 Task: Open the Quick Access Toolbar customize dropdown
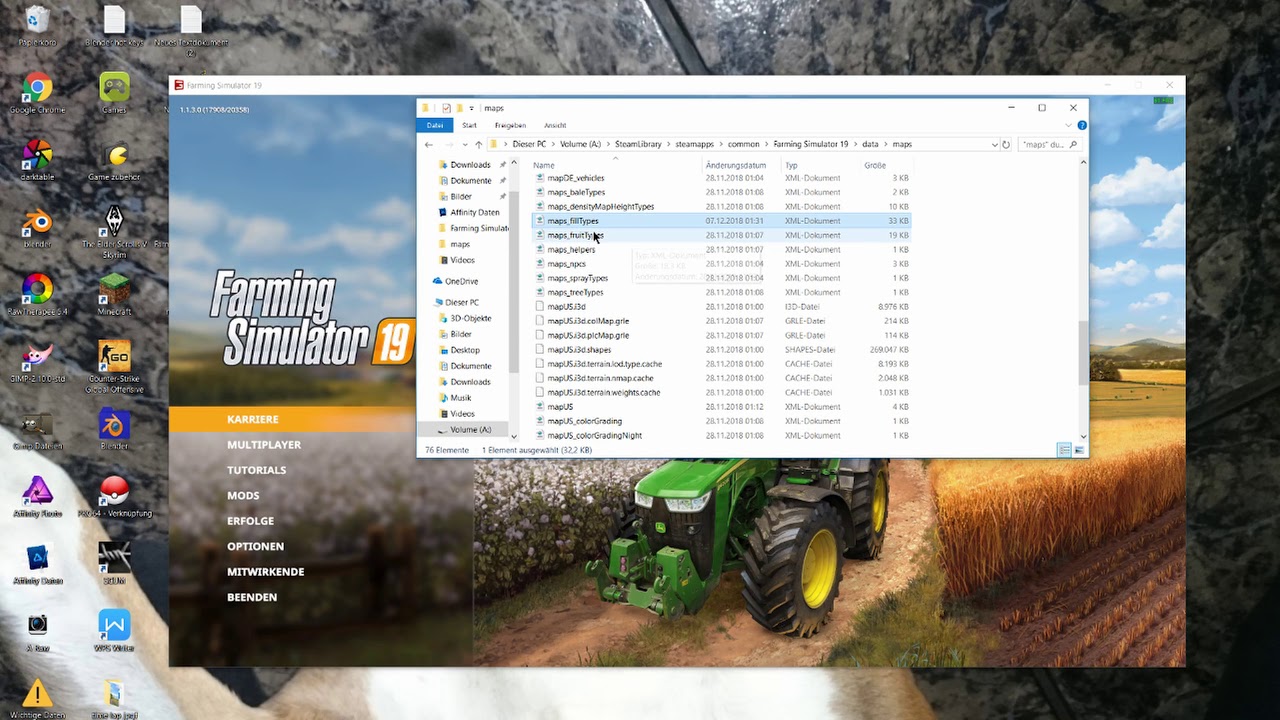tap(471, 108)
